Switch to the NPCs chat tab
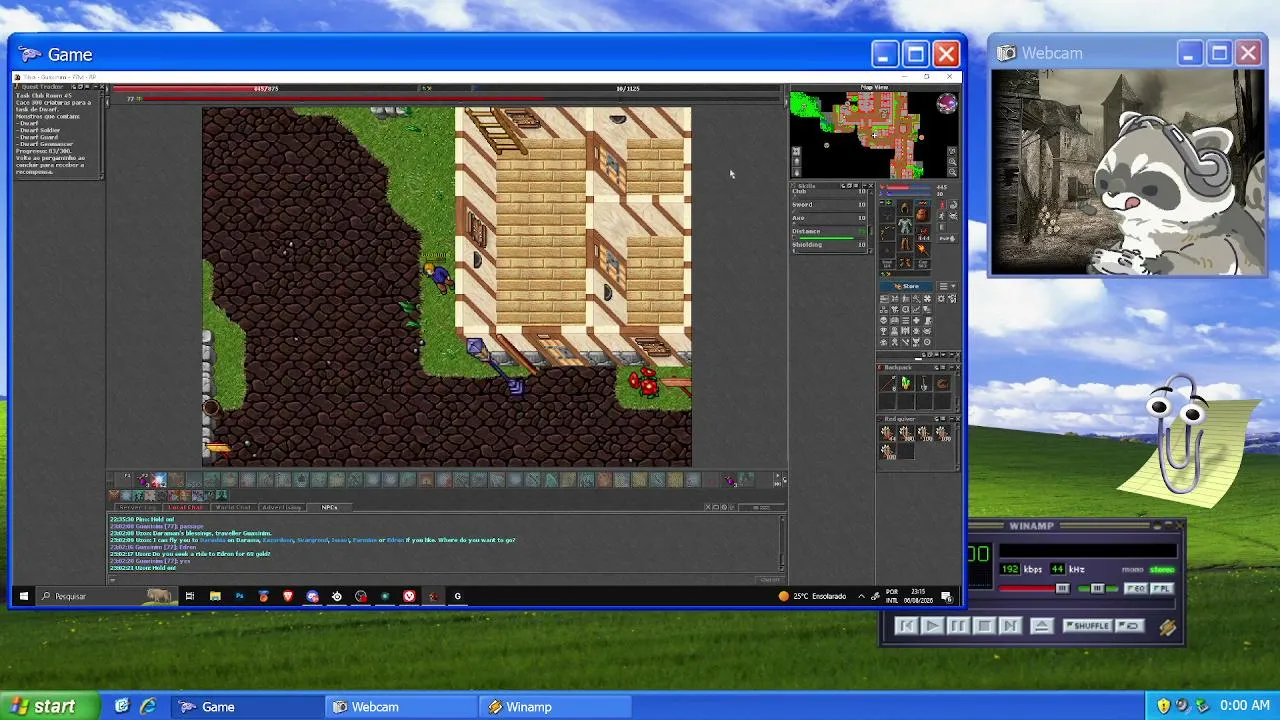This screenshot has width=1280, height=720. pyautogui.click(x=329, y=507)
